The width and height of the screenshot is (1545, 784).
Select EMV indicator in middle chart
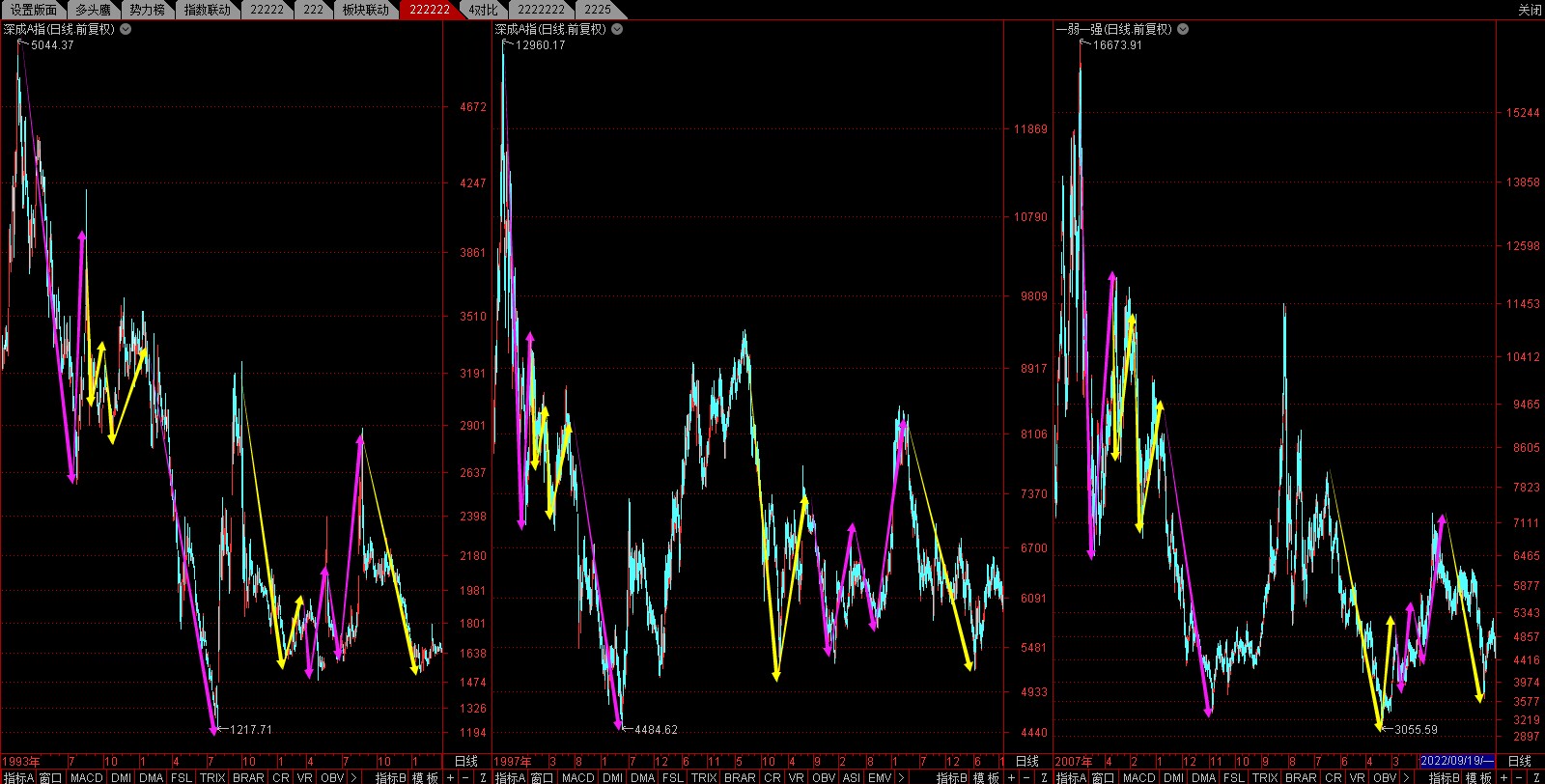(880, 777)
